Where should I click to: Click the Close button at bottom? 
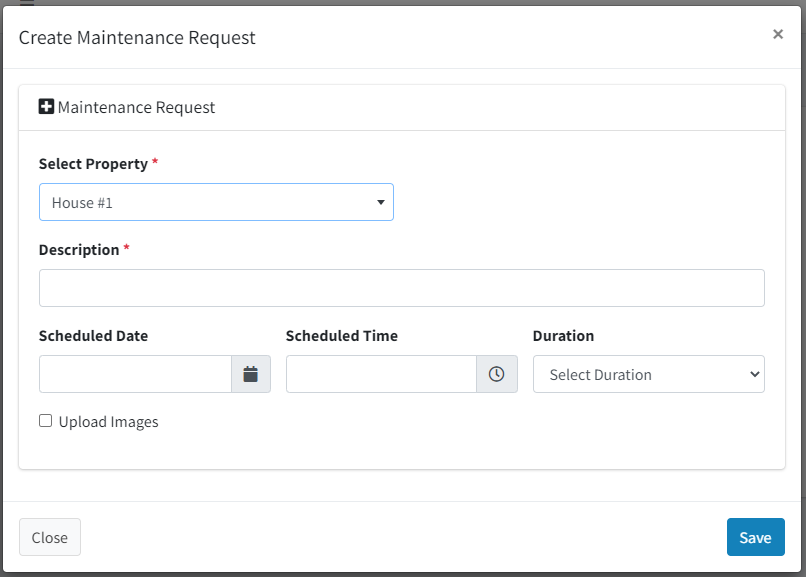[x=50, y=537]
